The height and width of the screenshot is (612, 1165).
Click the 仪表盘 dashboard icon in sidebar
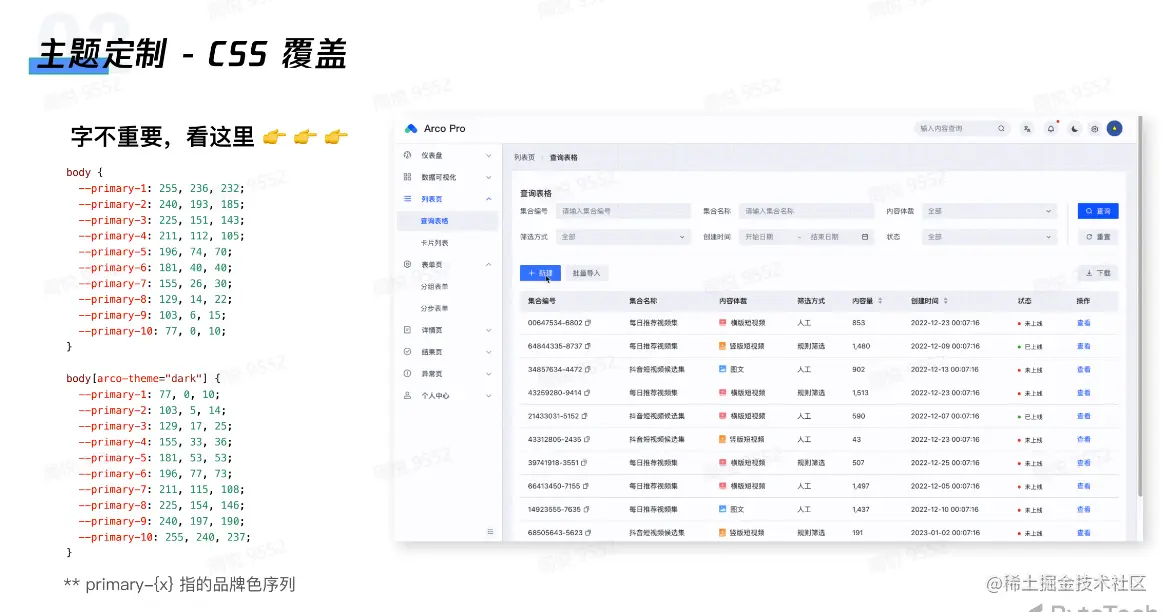tap(407, 155)
